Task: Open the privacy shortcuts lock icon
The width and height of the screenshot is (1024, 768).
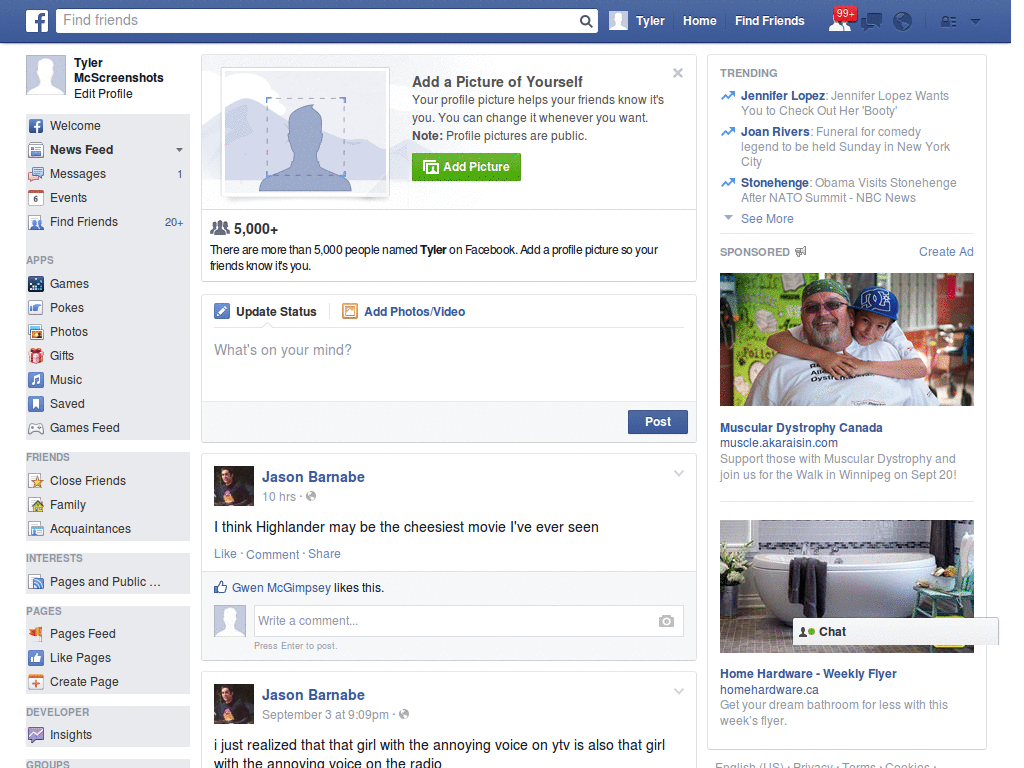Action: tap(948, 22)
